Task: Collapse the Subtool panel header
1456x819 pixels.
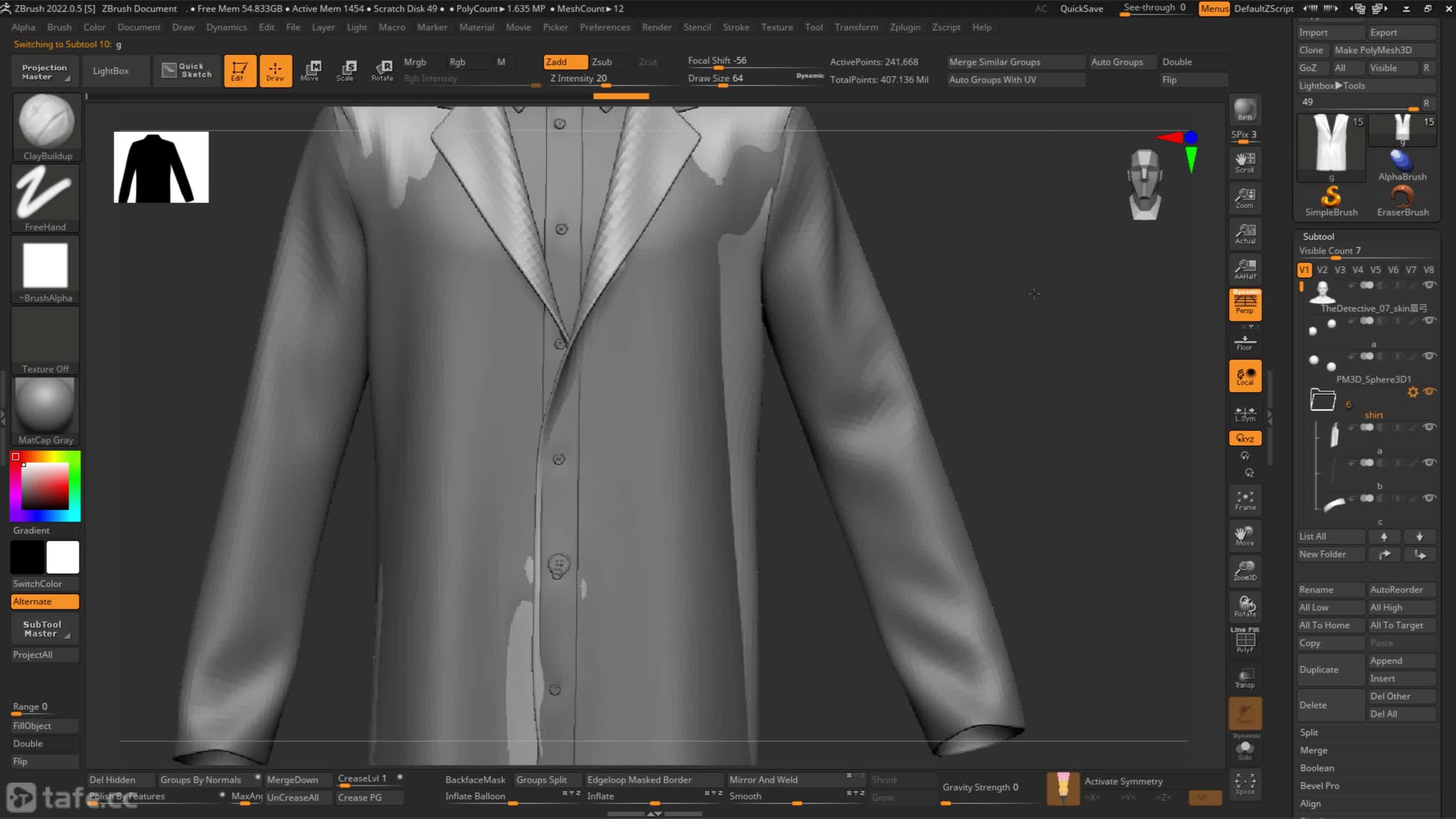Action: click(x=1318, y=237)
